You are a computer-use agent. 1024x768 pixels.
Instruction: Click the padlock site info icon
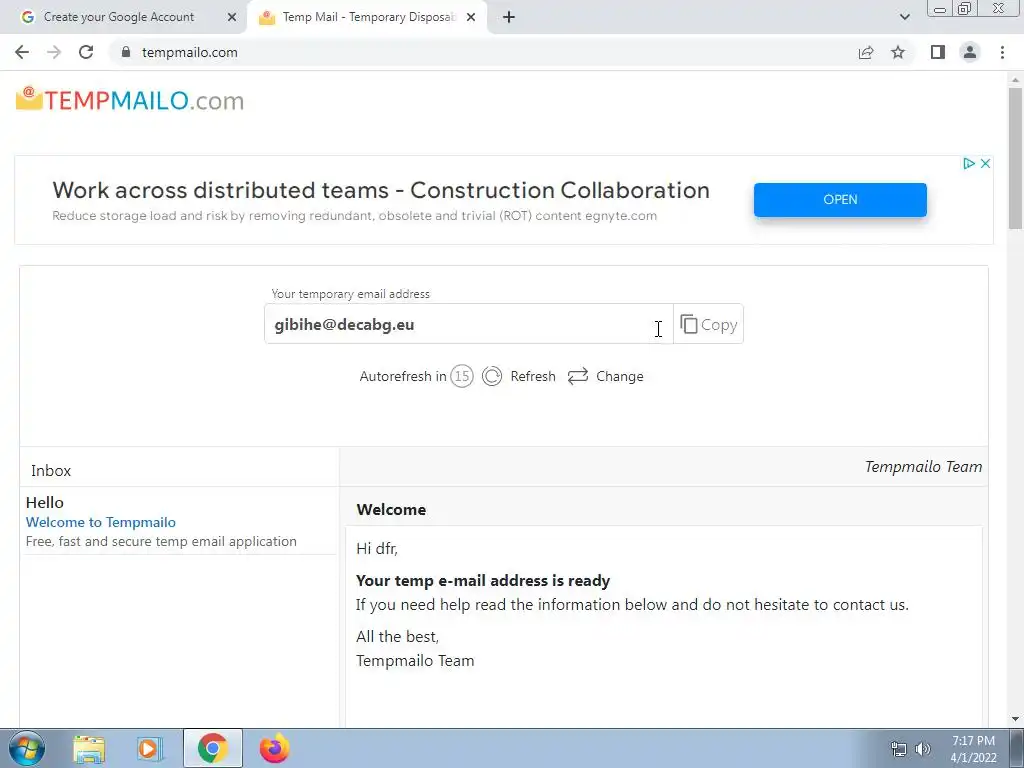click(126, 52)
